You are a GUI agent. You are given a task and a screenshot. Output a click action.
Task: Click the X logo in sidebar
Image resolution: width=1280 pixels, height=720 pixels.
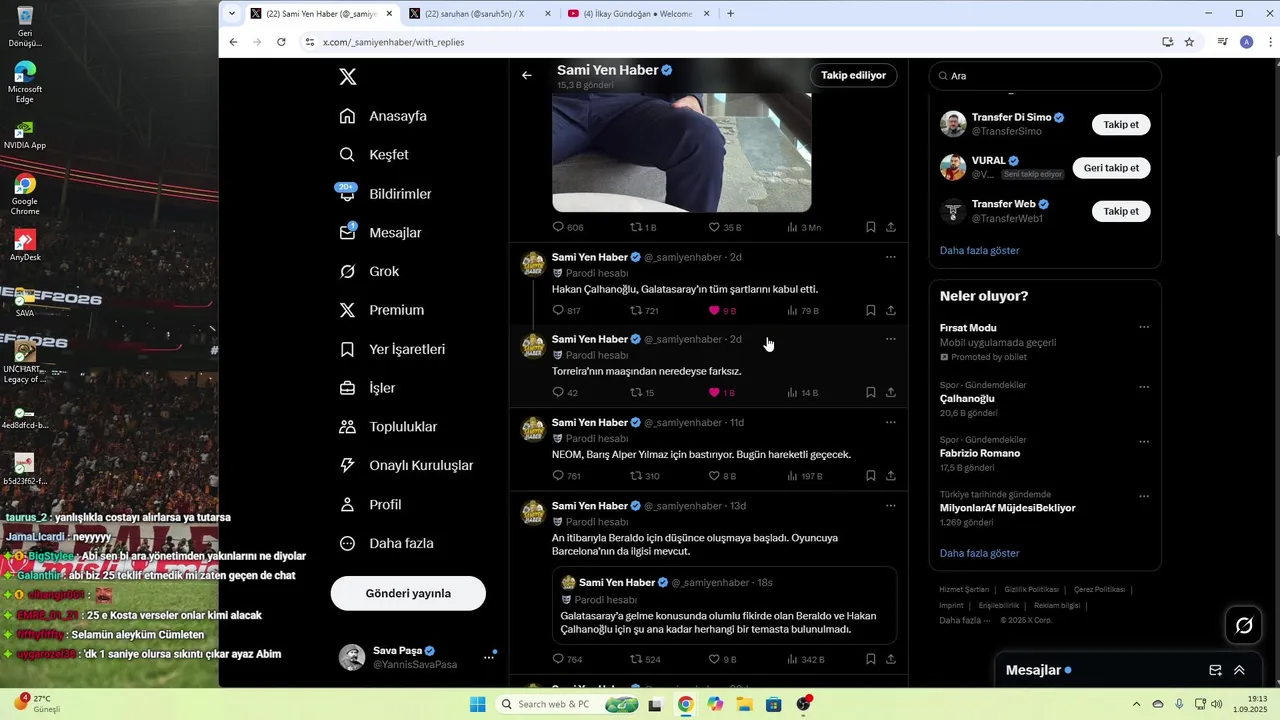click(x=347, y=77)
